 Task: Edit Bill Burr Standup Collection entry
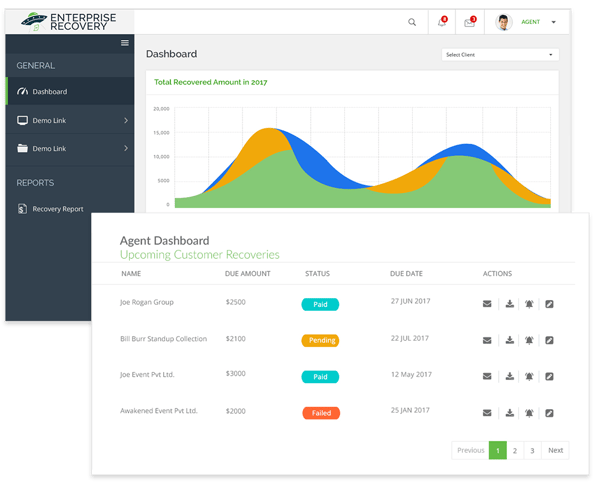(x=549, y=340)
